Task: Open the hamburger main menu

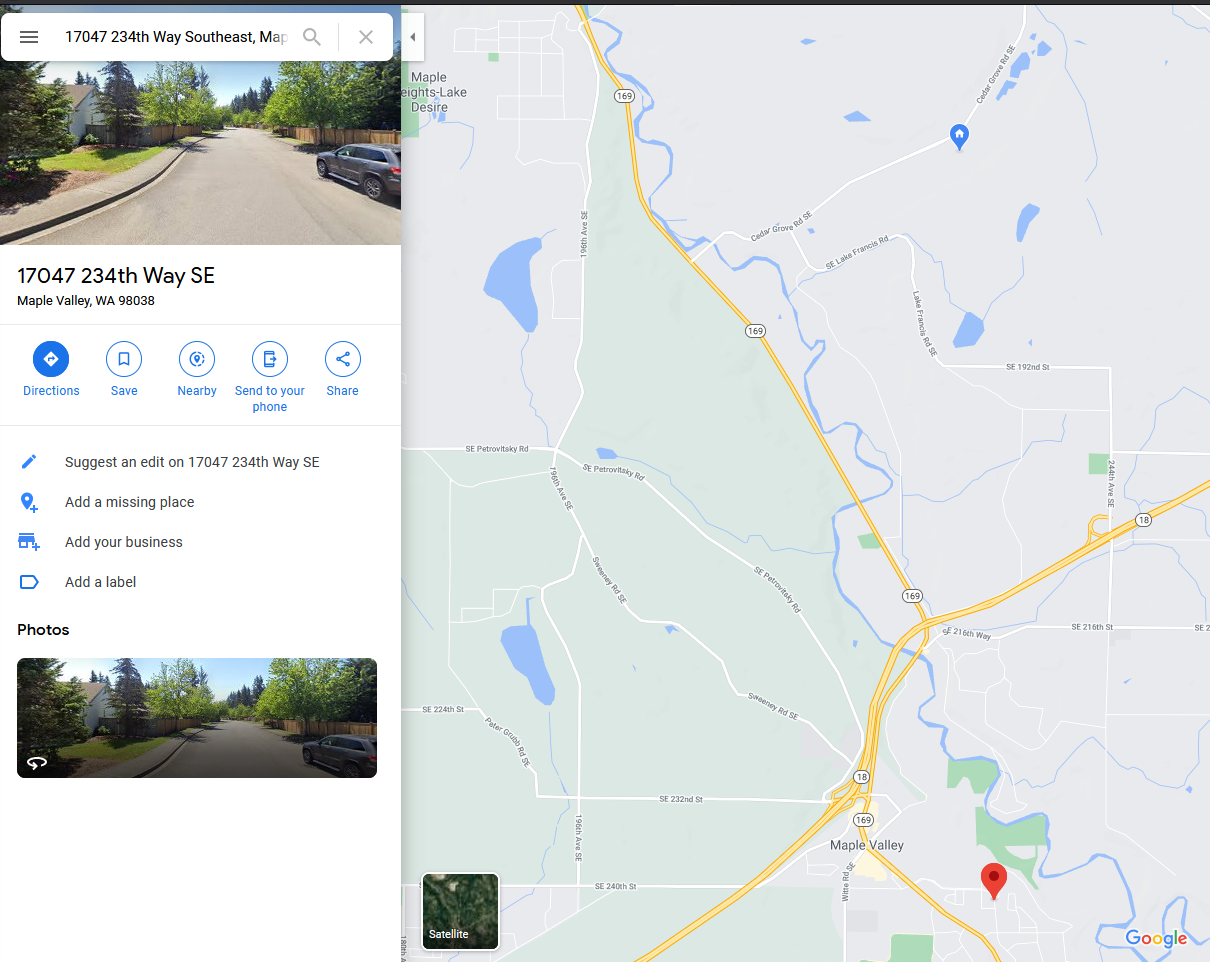Action: (x=29, y=37)
